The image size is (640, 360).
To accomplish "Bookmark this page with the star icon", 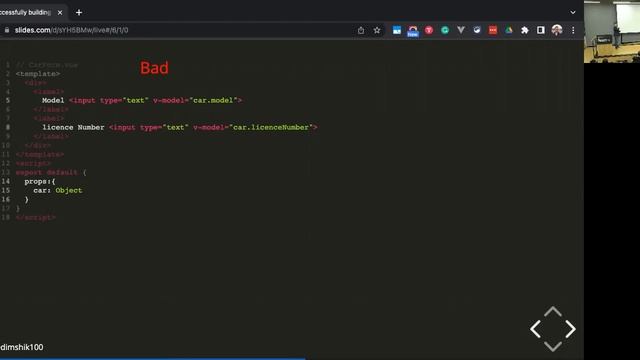I will tap(377, 30).
